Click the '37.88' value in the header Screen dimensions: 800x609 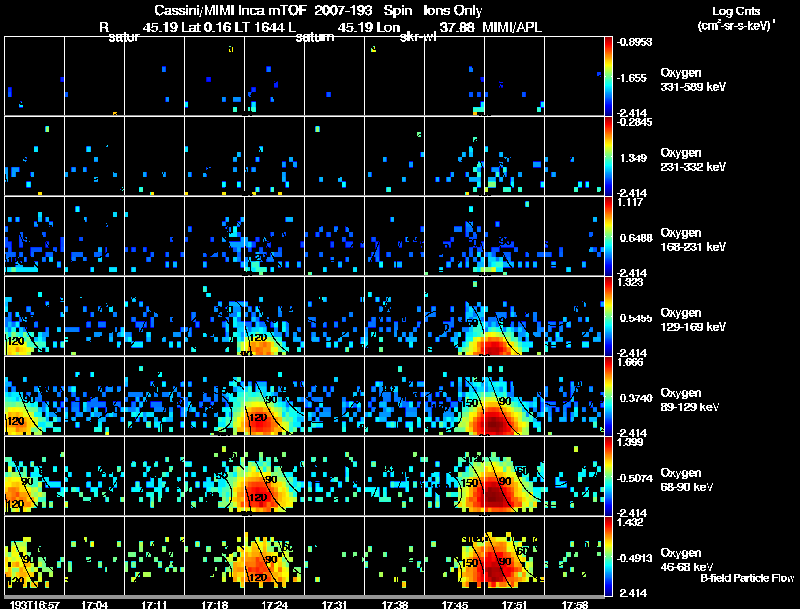pyautogui.click(x=457, y=28)
